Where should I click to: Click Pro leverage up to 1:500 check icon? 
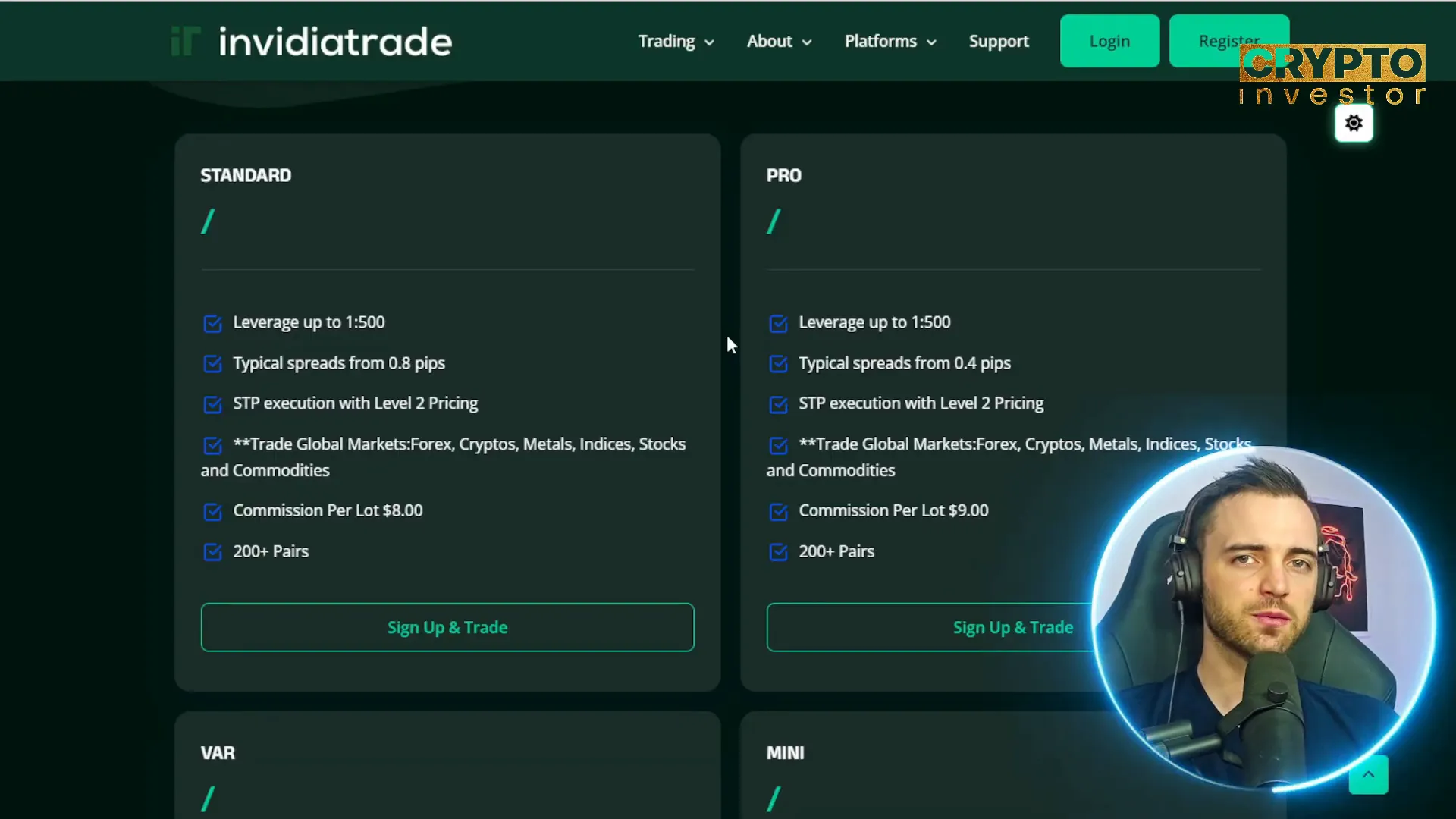[x=778, y=323]
